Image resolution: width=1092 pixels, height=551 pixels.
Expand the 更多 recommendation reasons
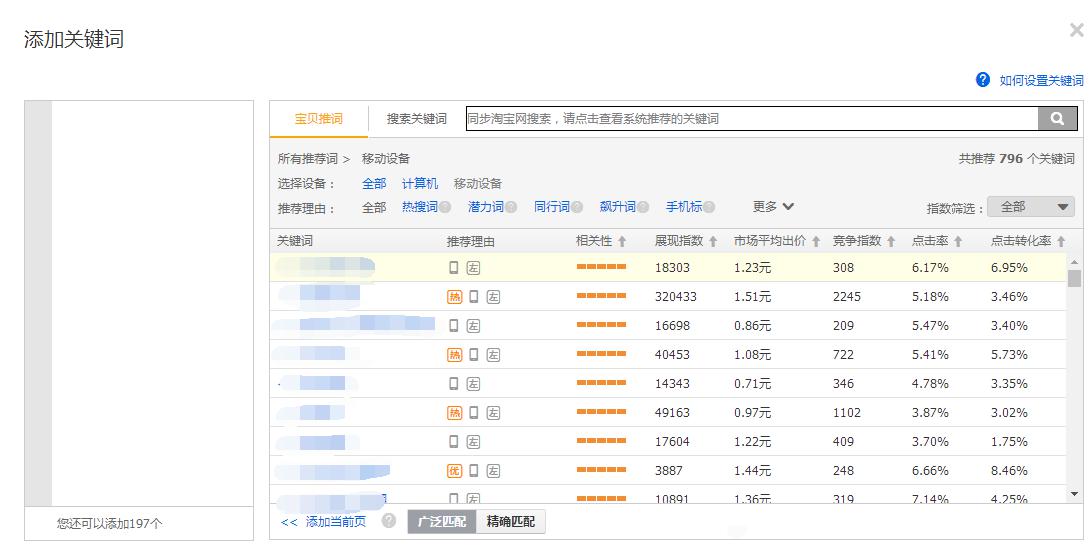coord(773,207)
